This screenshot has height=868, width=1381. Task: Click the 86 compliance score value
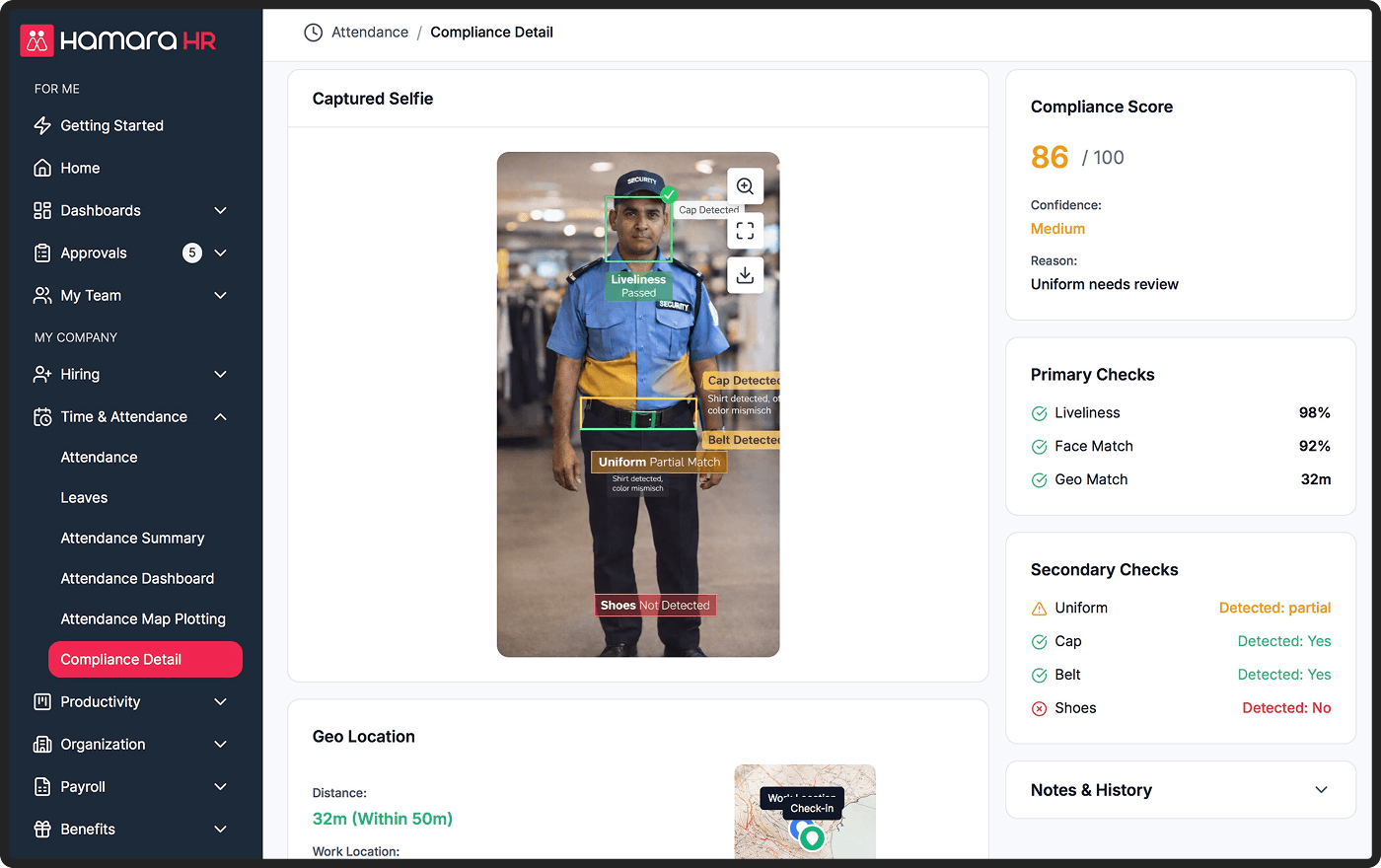point(1050,158)
